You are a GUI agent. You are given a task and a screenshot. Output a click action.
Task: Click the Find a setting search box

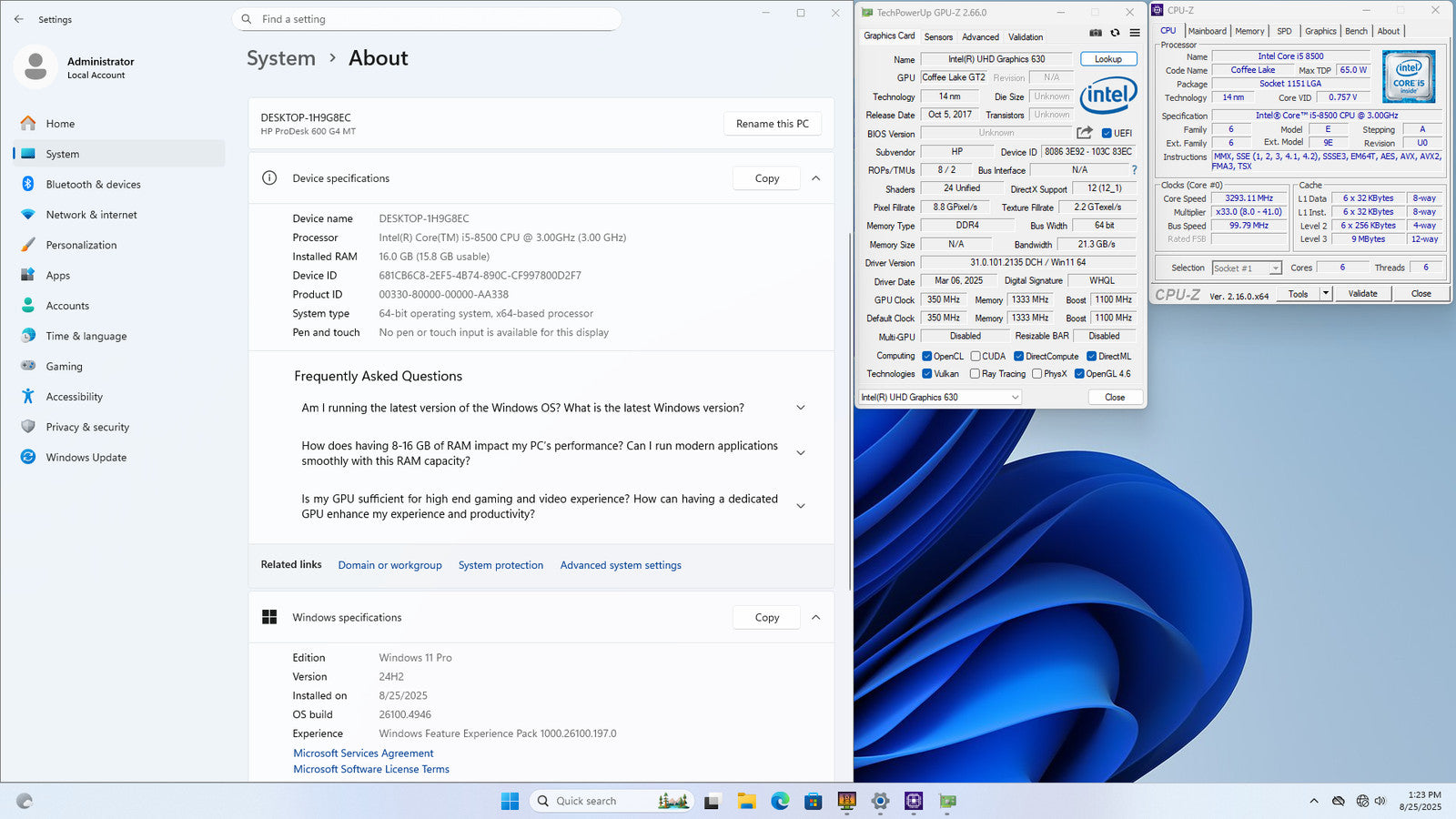coord(428,19)
